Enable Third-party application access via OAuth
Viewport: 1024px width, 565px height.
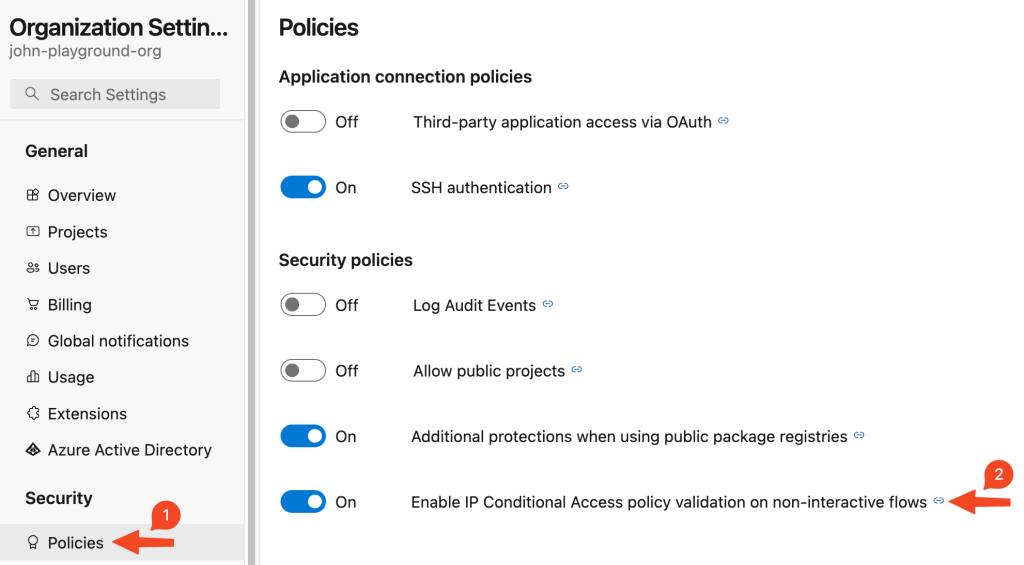[303, 122]
